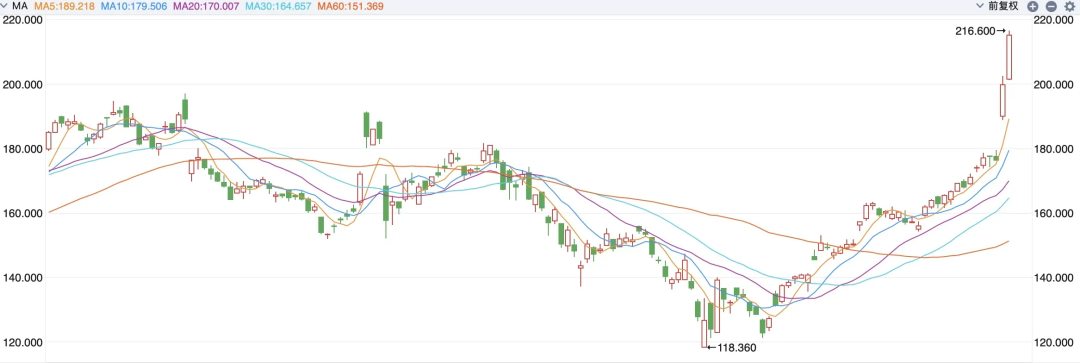Click the 前复权 text label
Screen dimensions: 1080x363
click(1003, 6)
